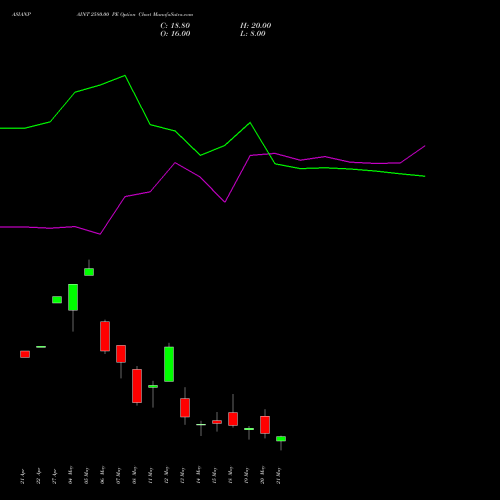Click the '07 May' date label
This screenshot has width=500, height=500.
coord(118,475)
